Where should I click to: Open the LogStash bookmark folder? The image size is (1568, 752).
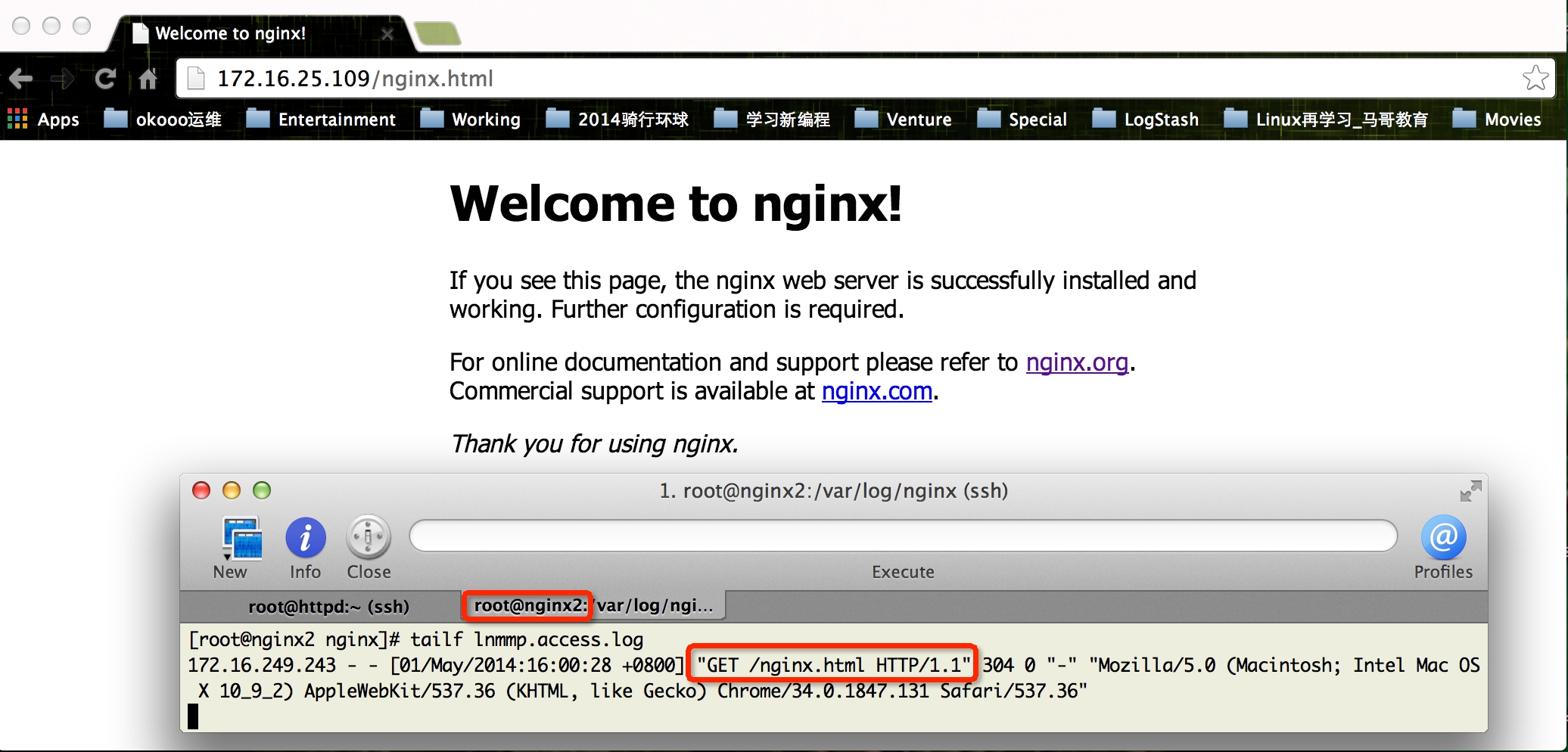coord(1145,119)
